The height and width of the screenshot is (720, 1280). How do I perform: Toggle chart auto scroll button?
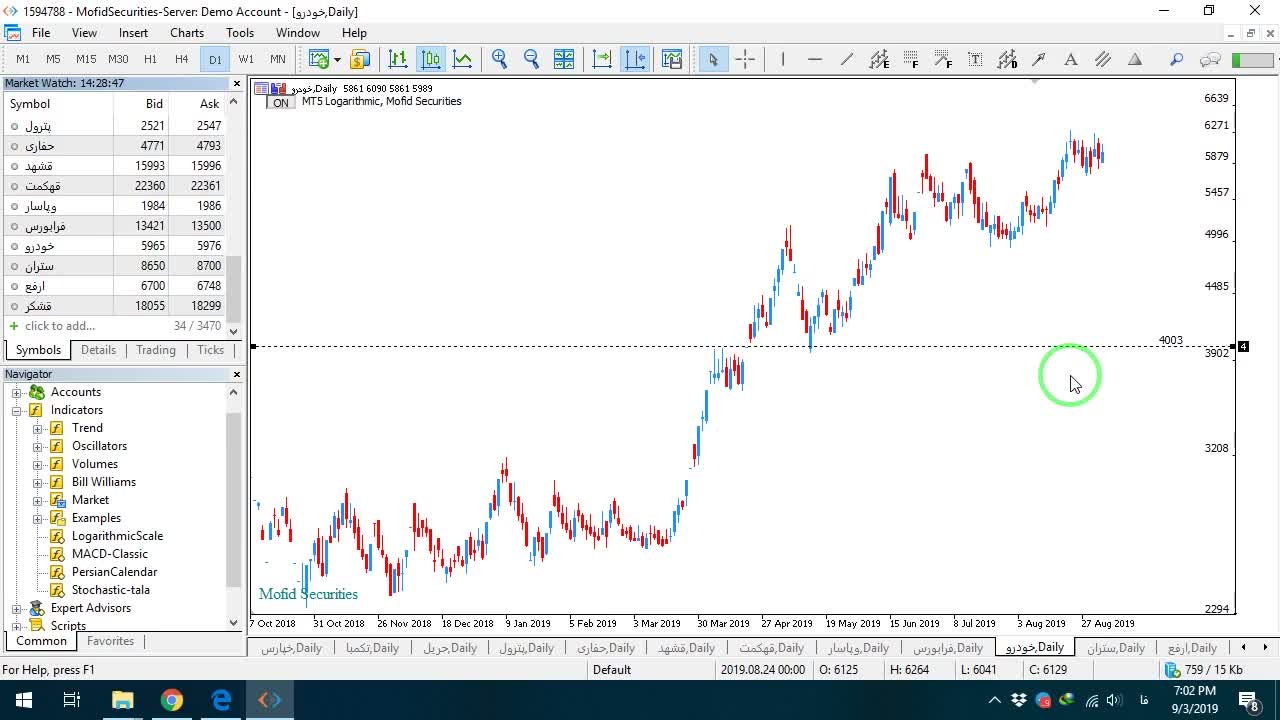point(602,59)
